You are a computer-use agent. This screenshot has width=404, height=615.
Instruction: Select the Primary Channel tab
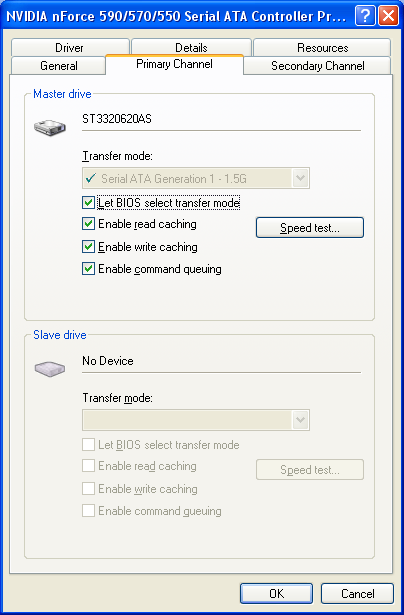click(175, 64)
